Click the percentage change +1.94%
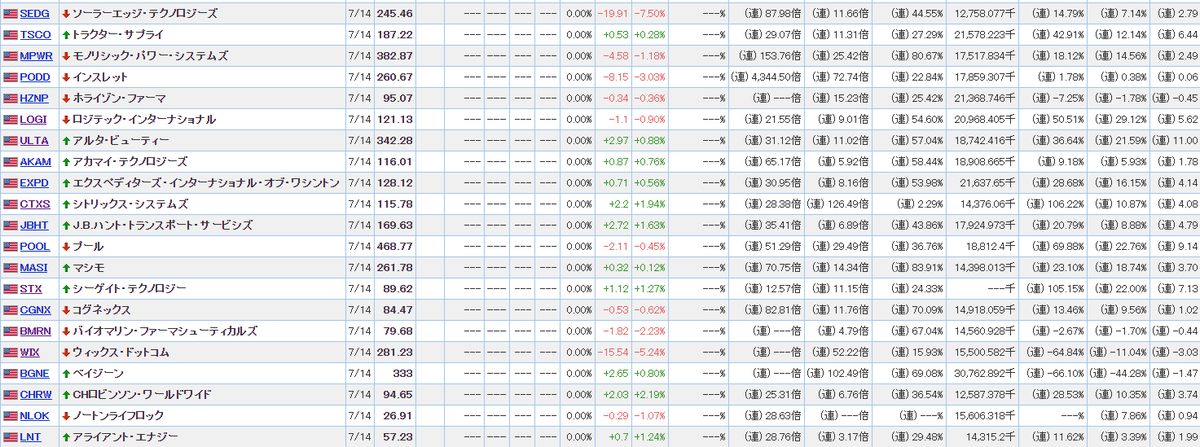Image resolution: width=1200 pixels, height=447 pixels. 650,204
